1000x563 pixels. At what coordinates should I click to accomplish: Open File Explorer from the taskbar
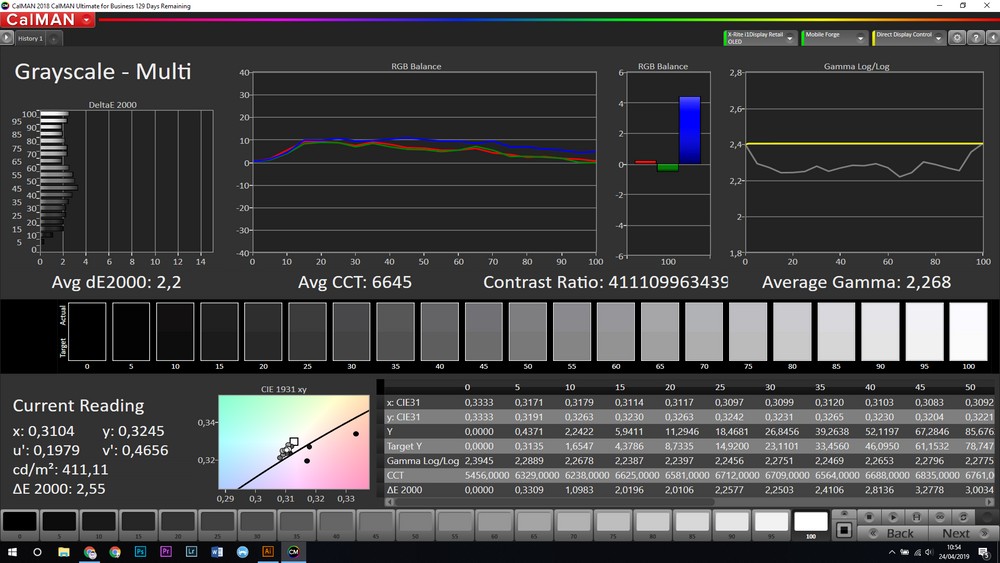[64, 552]
